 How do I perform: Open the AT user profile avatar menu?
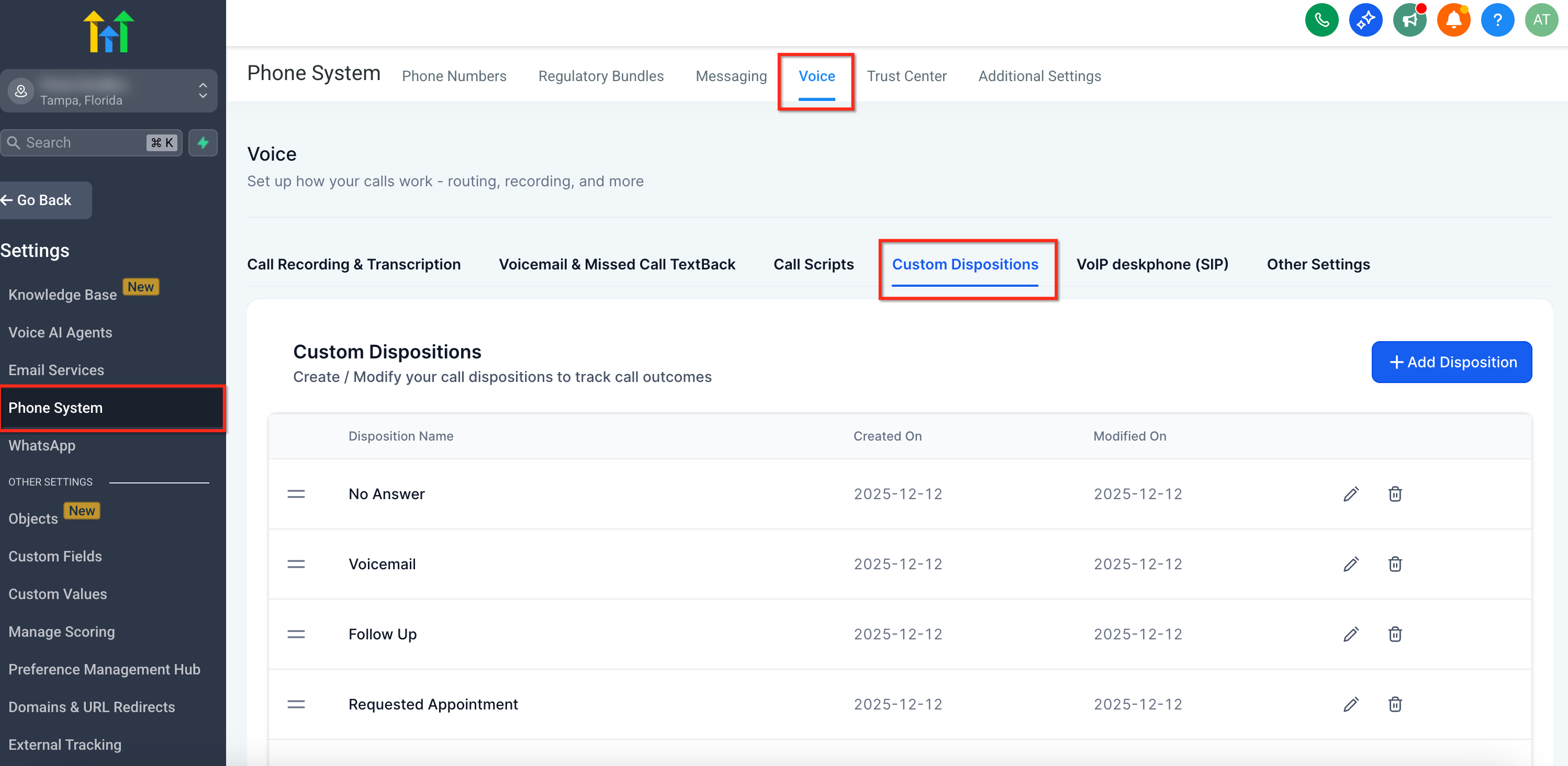tap(1541, 20)
